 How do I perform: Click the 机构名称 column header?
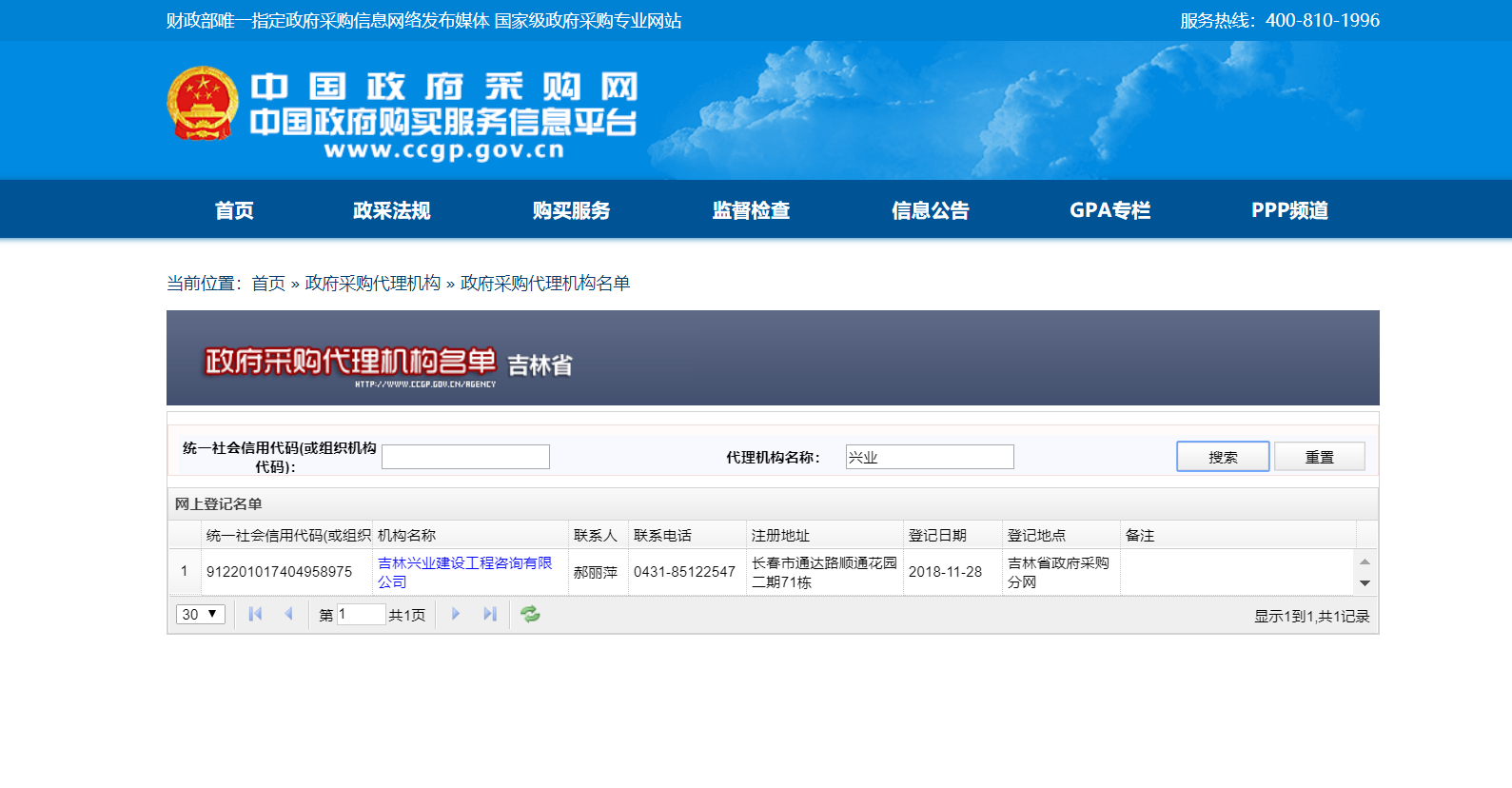click(x=470, y=535)
